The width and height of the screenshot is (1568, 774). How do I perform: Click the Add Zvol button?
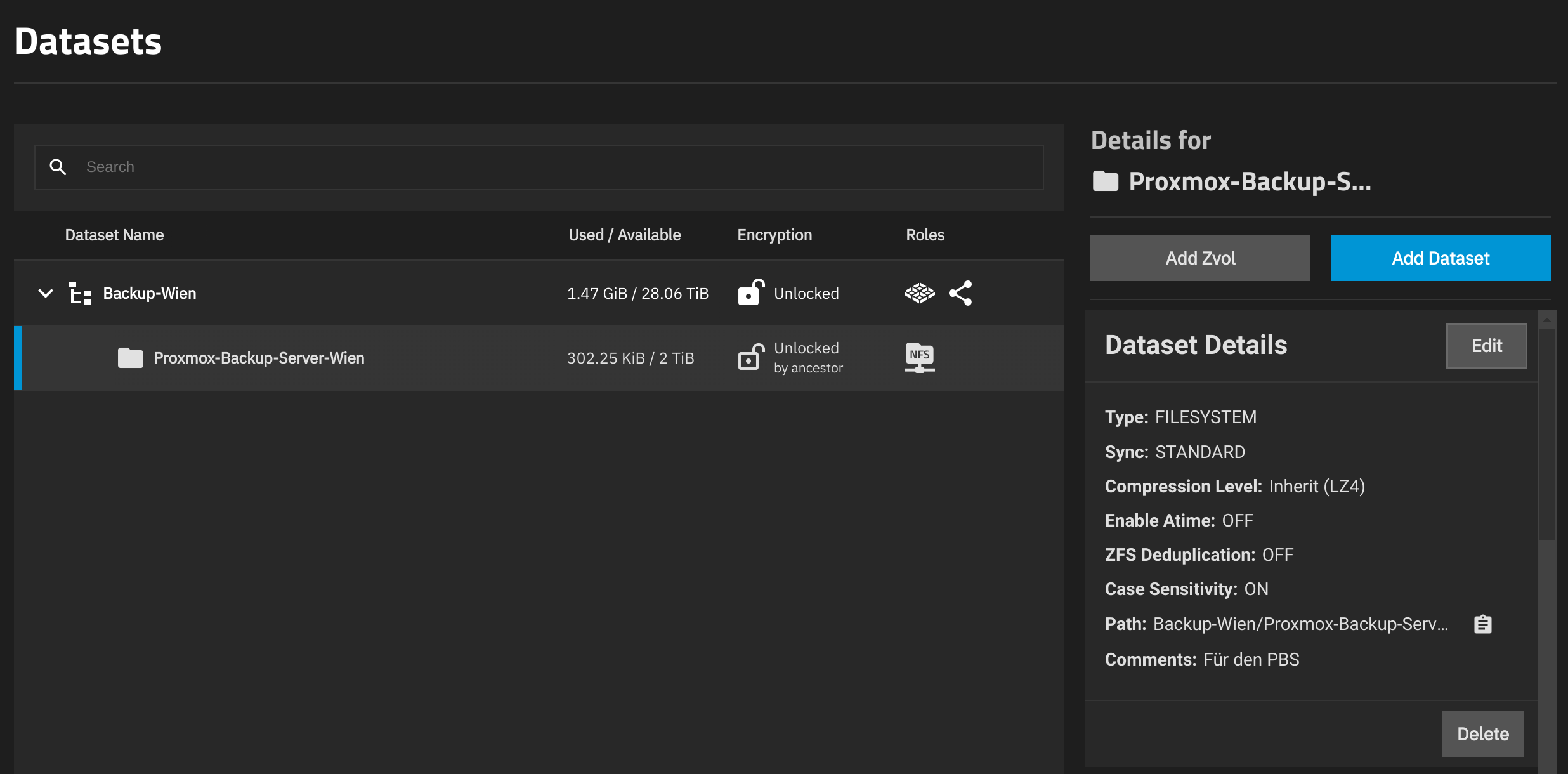pos(1200,258)
